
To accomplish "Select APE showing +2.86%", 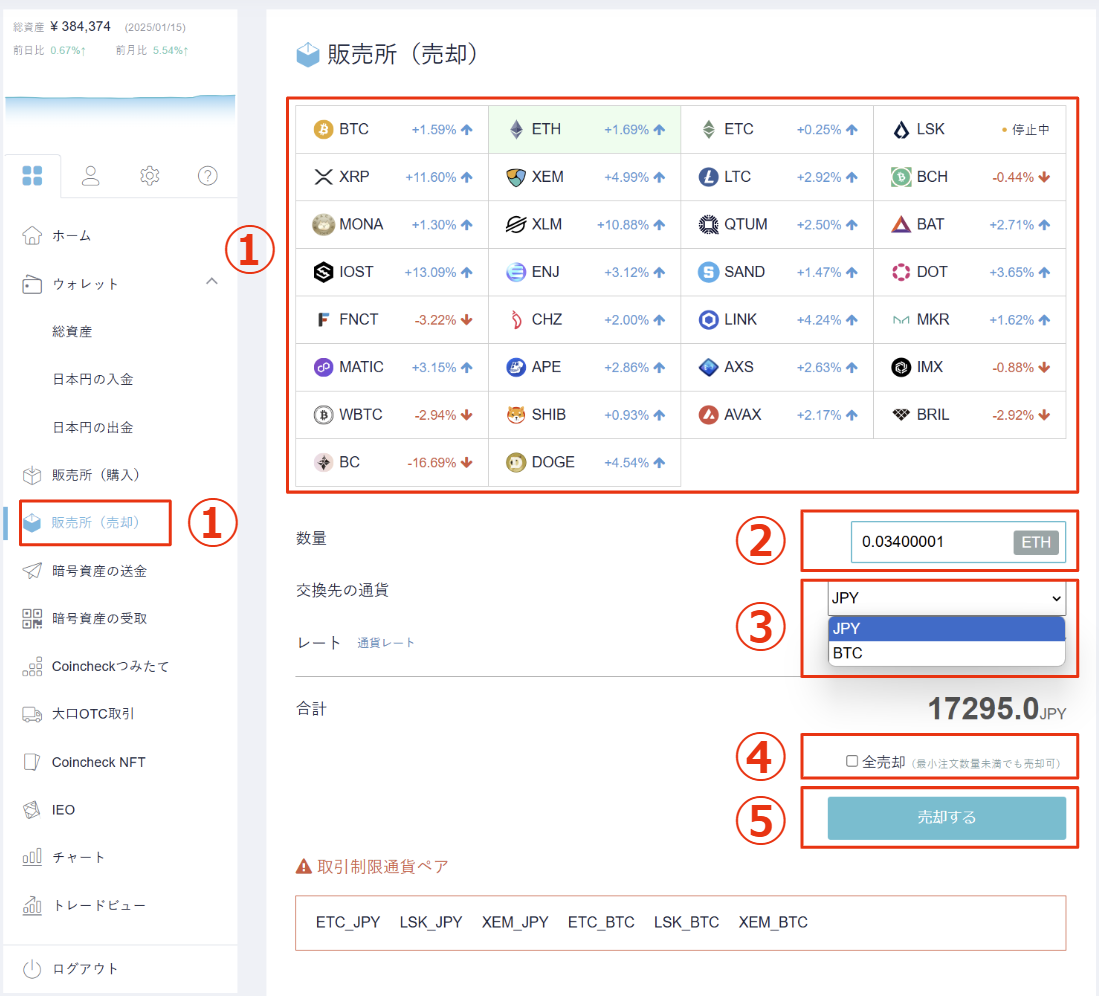I will point(585,367).
